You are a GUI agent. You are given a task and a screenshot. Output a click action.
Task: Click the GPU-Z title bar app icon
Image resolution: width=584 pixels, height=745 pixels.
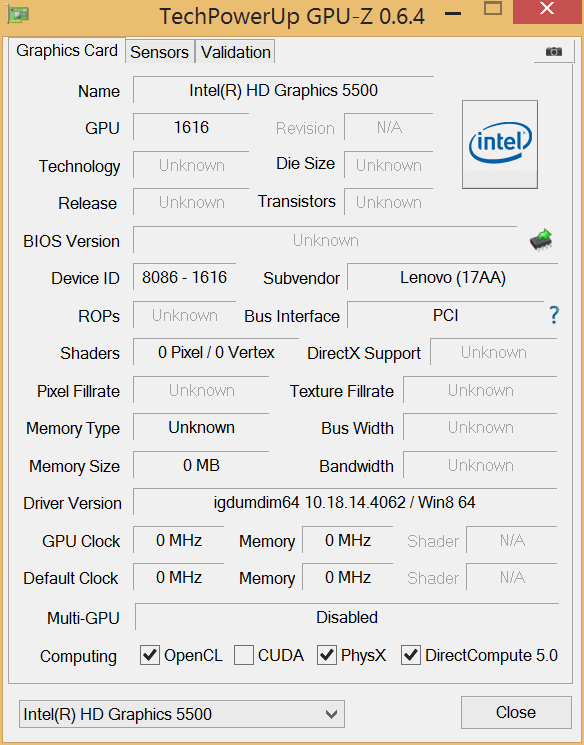pyautogui.click(x=18, y=14)
